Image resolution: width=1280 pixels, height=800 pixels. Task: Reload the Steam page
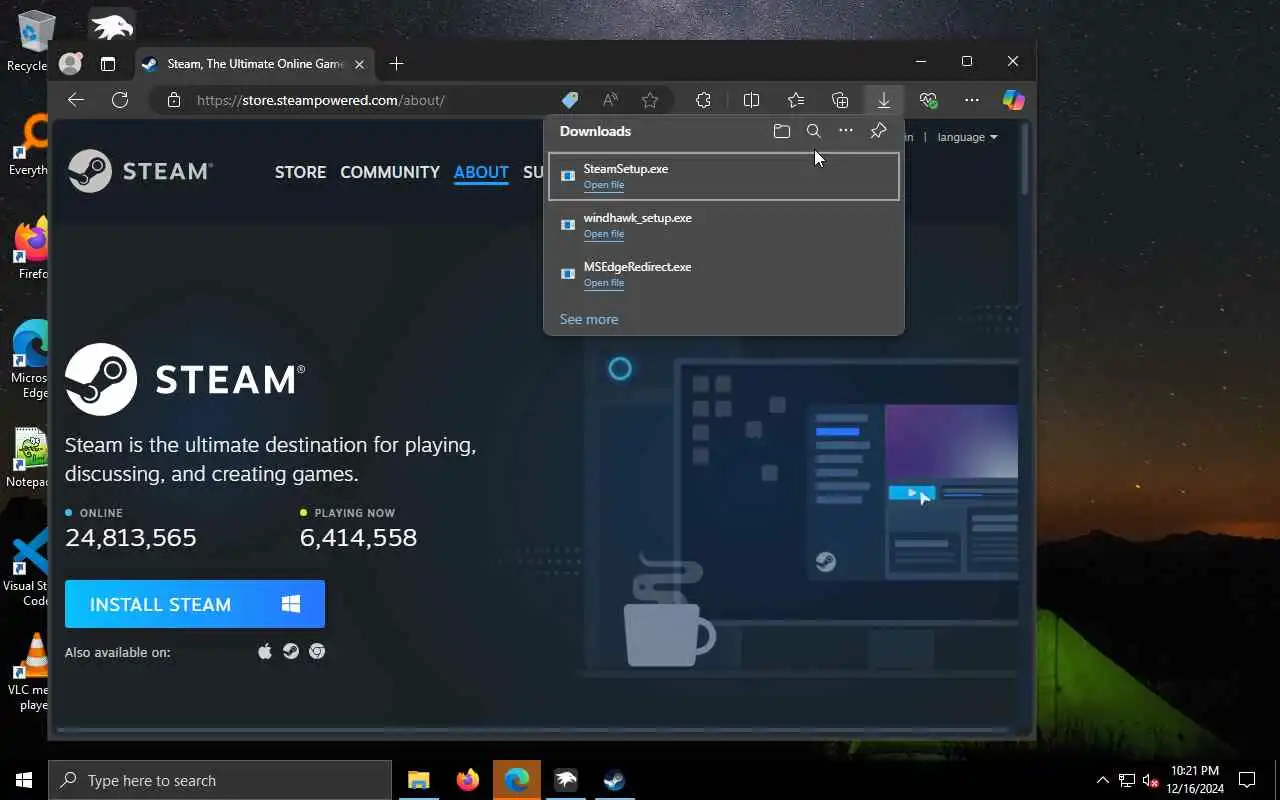click(x=120, y=100)
